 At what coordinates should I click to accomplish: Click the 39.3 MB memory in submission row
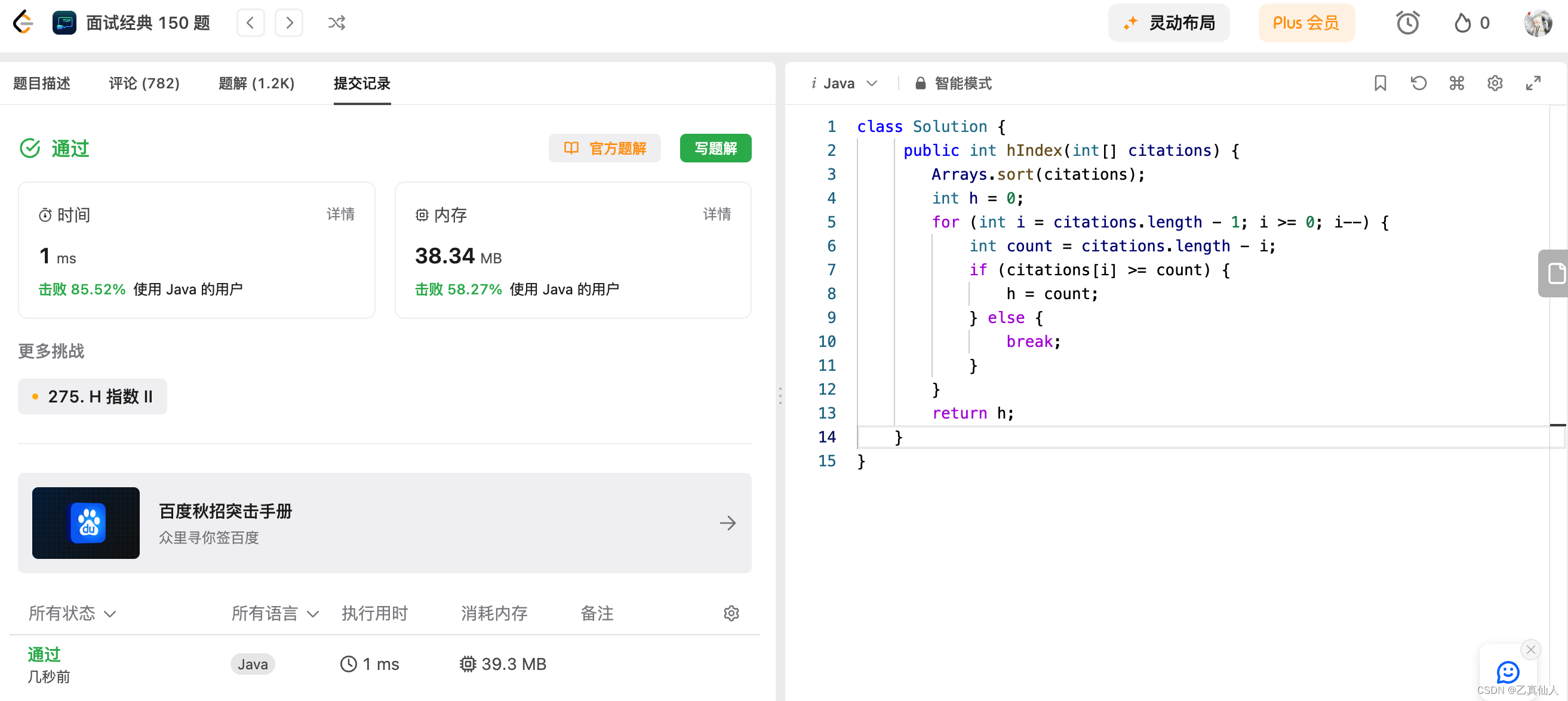coord(503,664)
